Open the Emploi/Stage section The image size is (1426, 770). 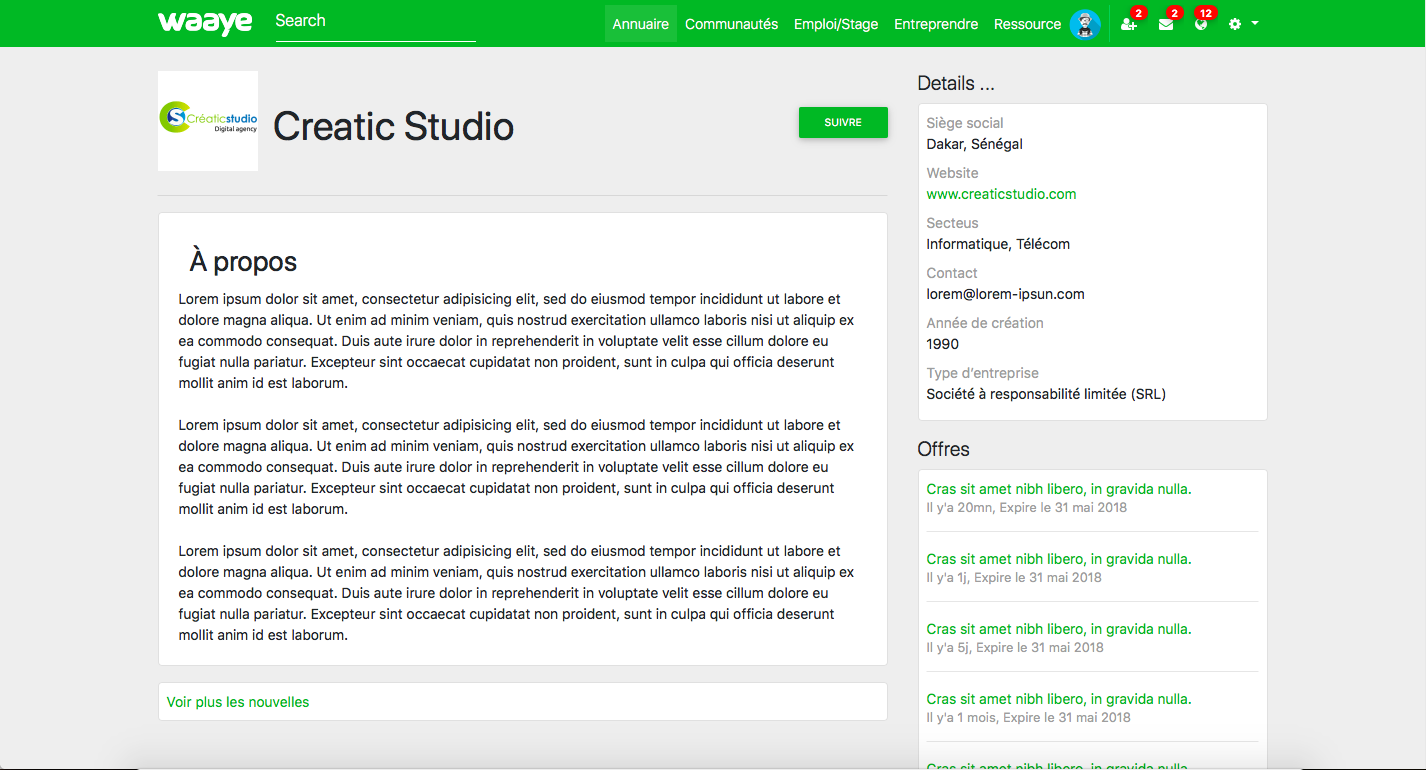pyautogui.click(x=836, y=24)
